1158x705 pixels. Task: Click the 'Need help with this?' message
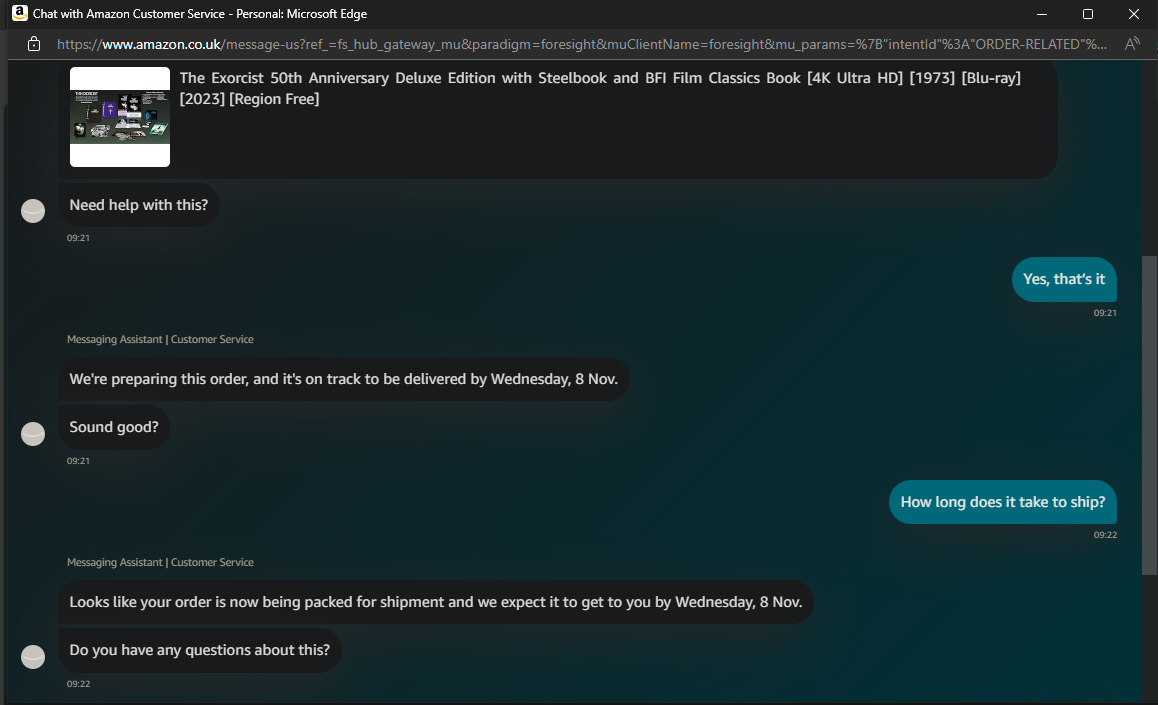[139, 205]
